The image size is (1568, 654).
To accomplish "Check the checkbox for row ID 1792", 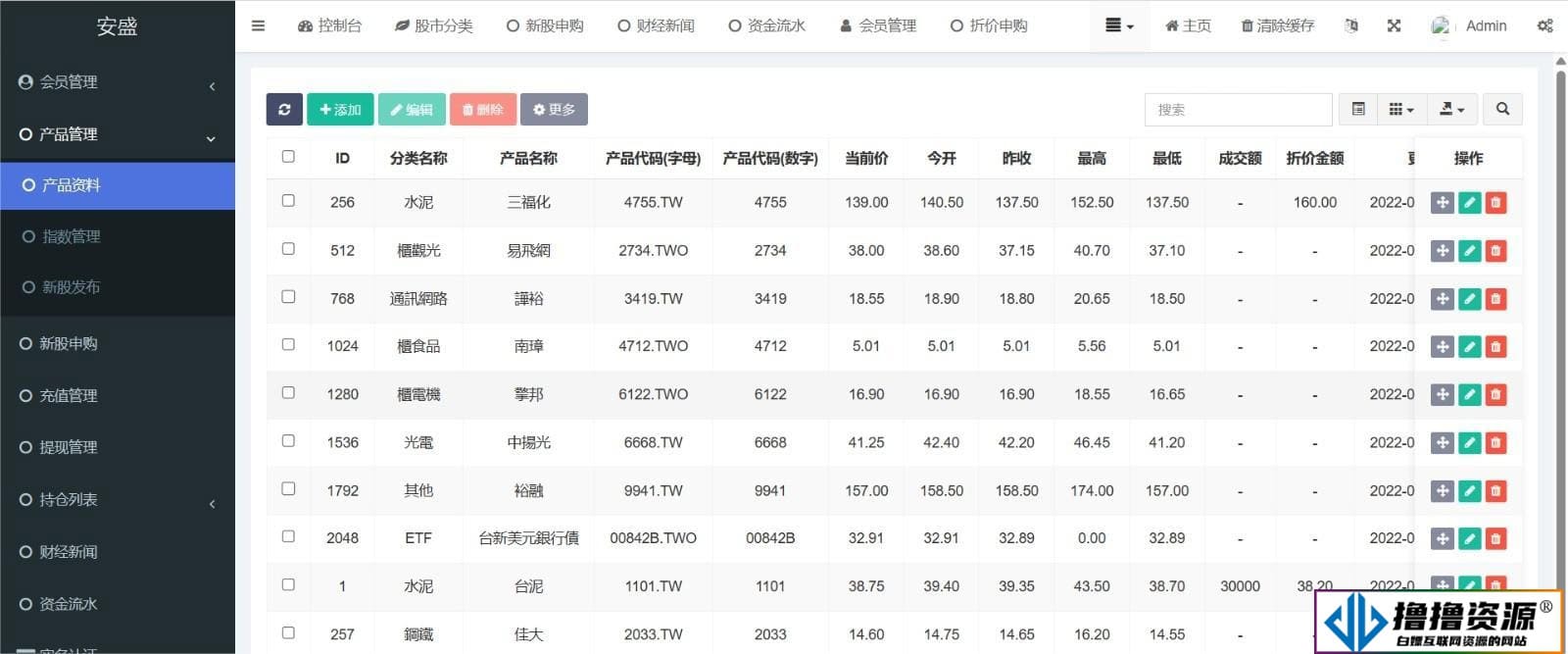I will [288, 488].
